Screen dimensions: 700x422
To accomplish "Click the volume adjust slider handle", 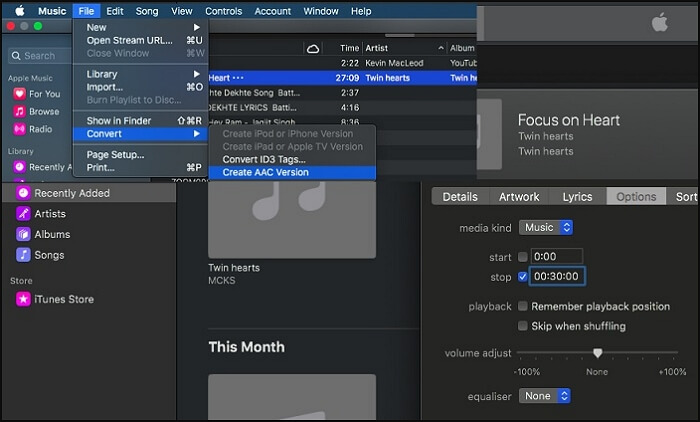I will [597, 353].
